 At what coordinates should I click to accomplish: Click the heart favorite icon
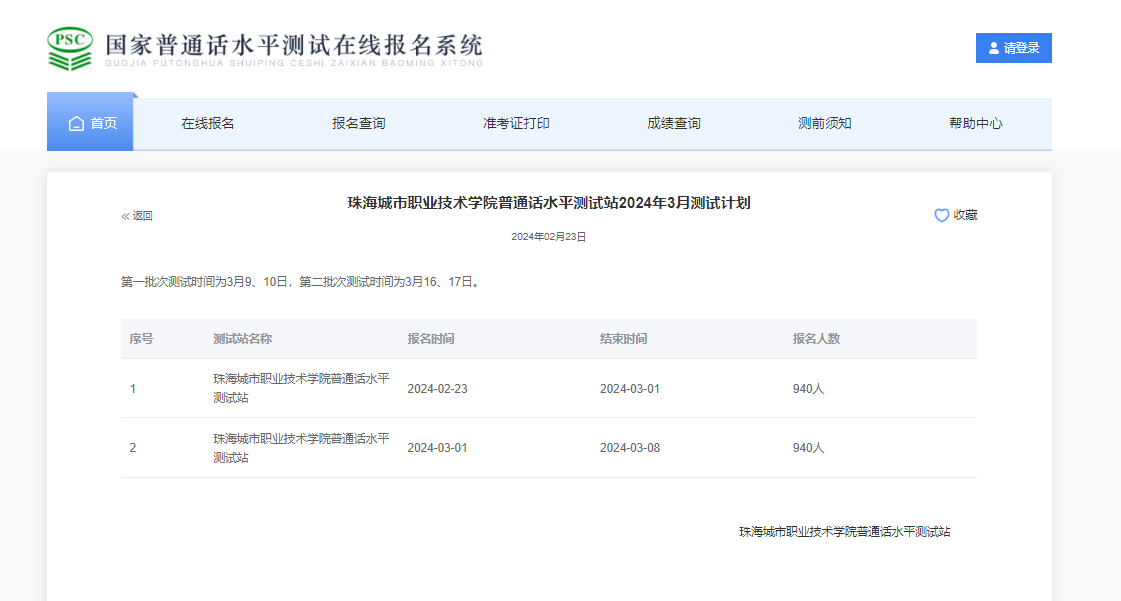coord(942,215)
